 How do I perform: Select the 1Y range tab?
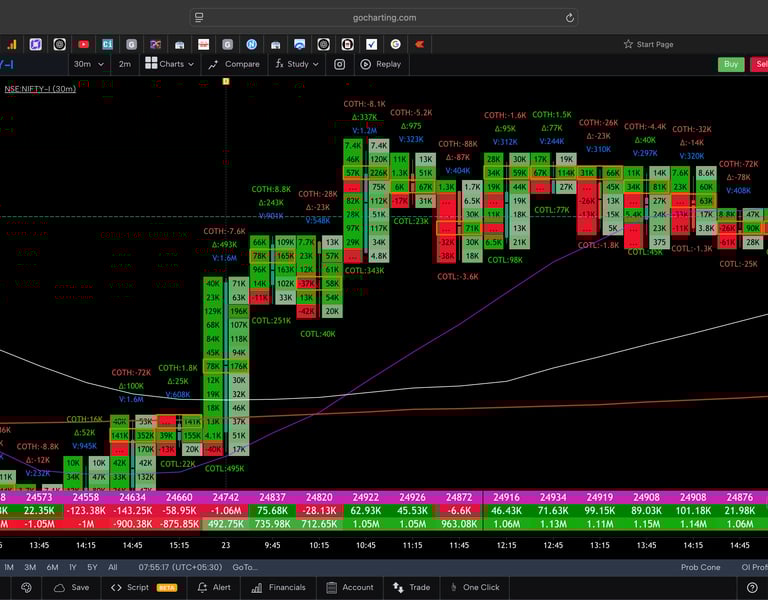(73, 567)
